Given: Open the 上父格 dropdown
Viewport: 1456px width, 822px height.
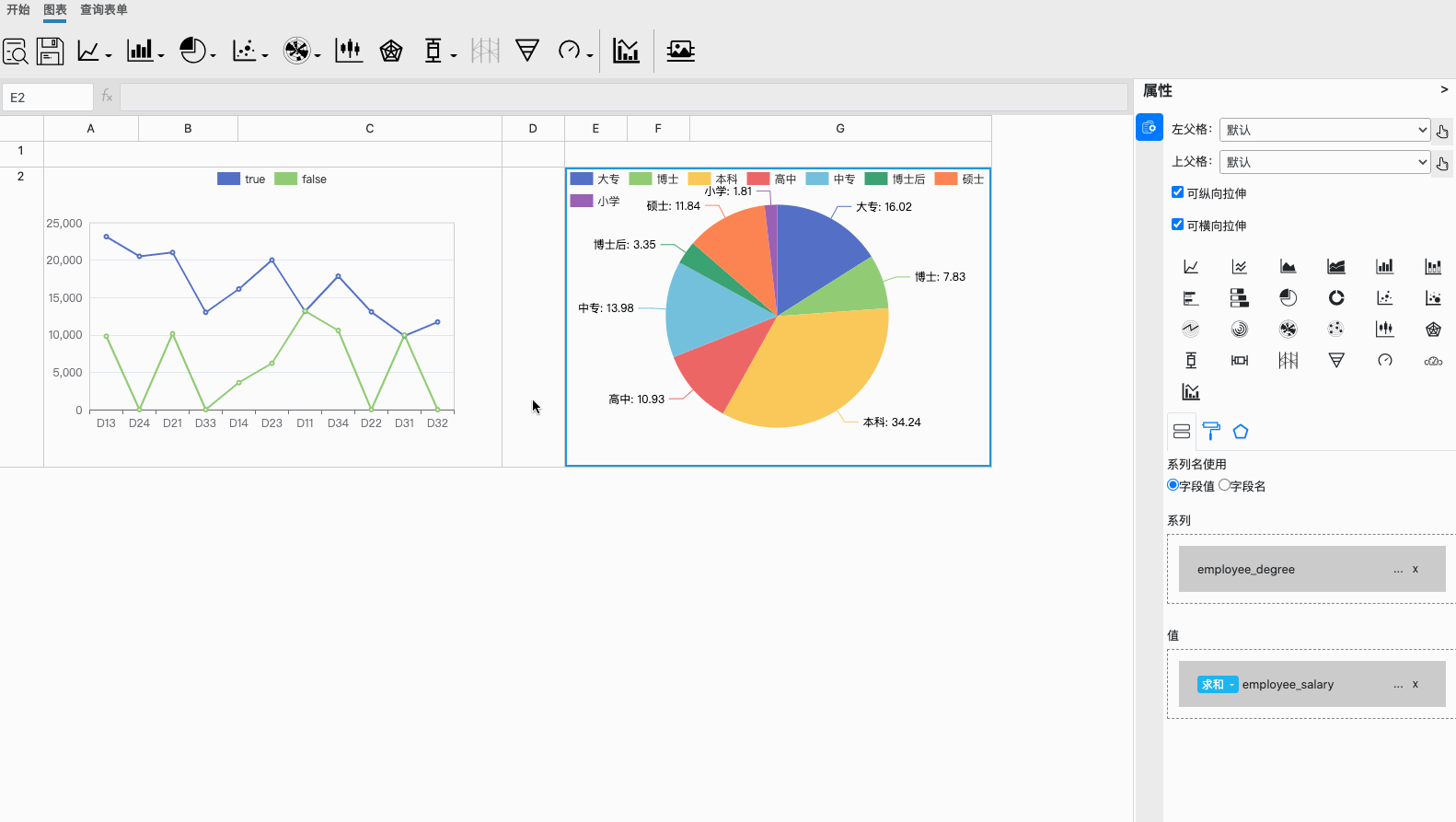Looking at the screenshot, I should 1324,162.
